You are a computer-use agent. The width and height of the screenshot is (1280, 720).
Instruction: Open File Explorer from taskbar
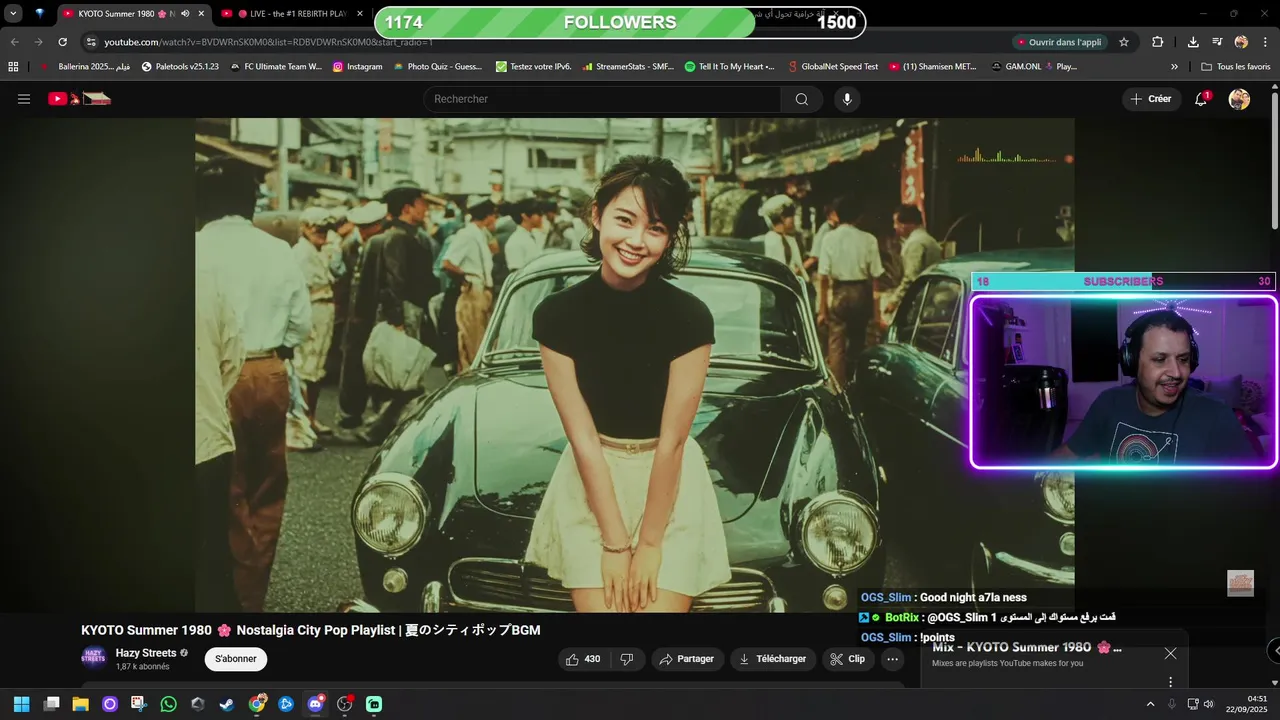click(80, 704)
